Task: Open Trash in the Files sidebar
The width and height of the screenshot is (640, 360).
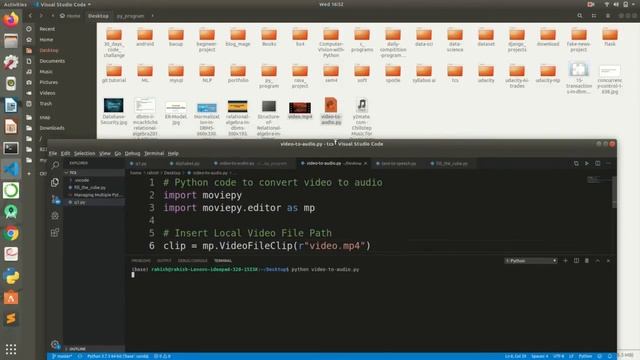Action: click(x=46, y=104)
